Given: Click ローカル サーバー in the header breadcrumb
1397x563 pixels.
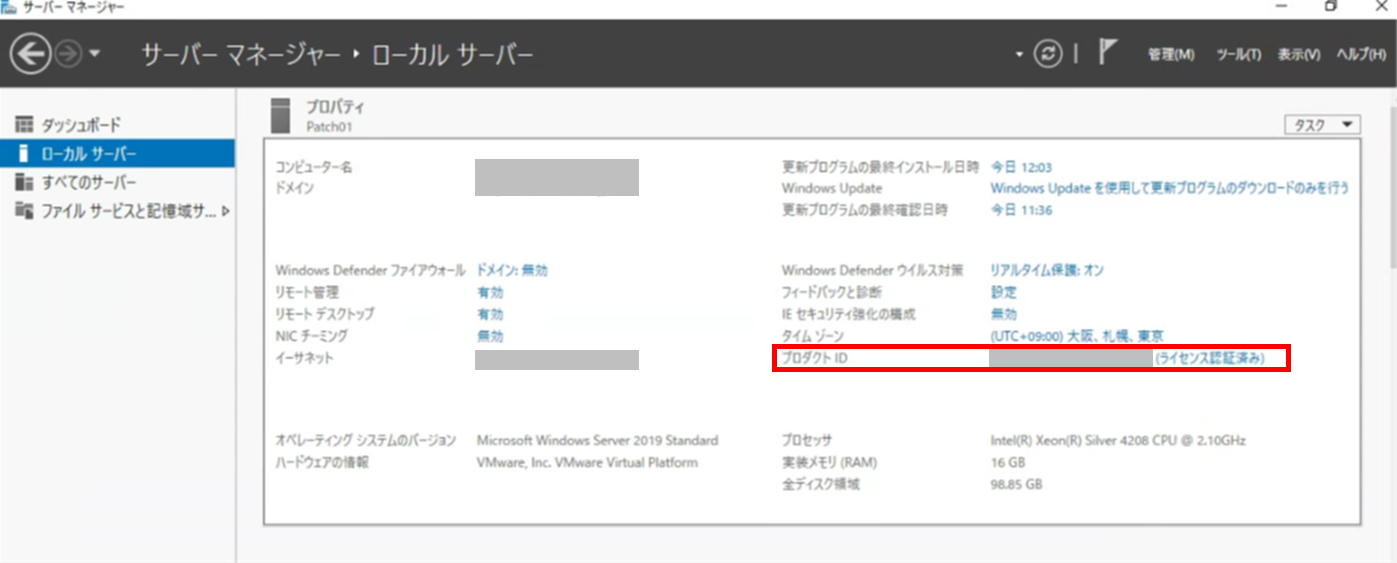Looking at the screenshot, I should [x=453, y=54].
